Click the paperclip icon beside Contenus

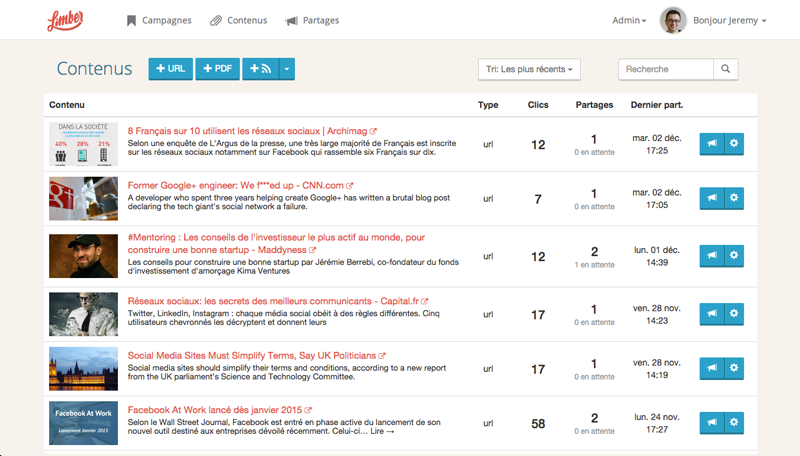click(216, 20)
